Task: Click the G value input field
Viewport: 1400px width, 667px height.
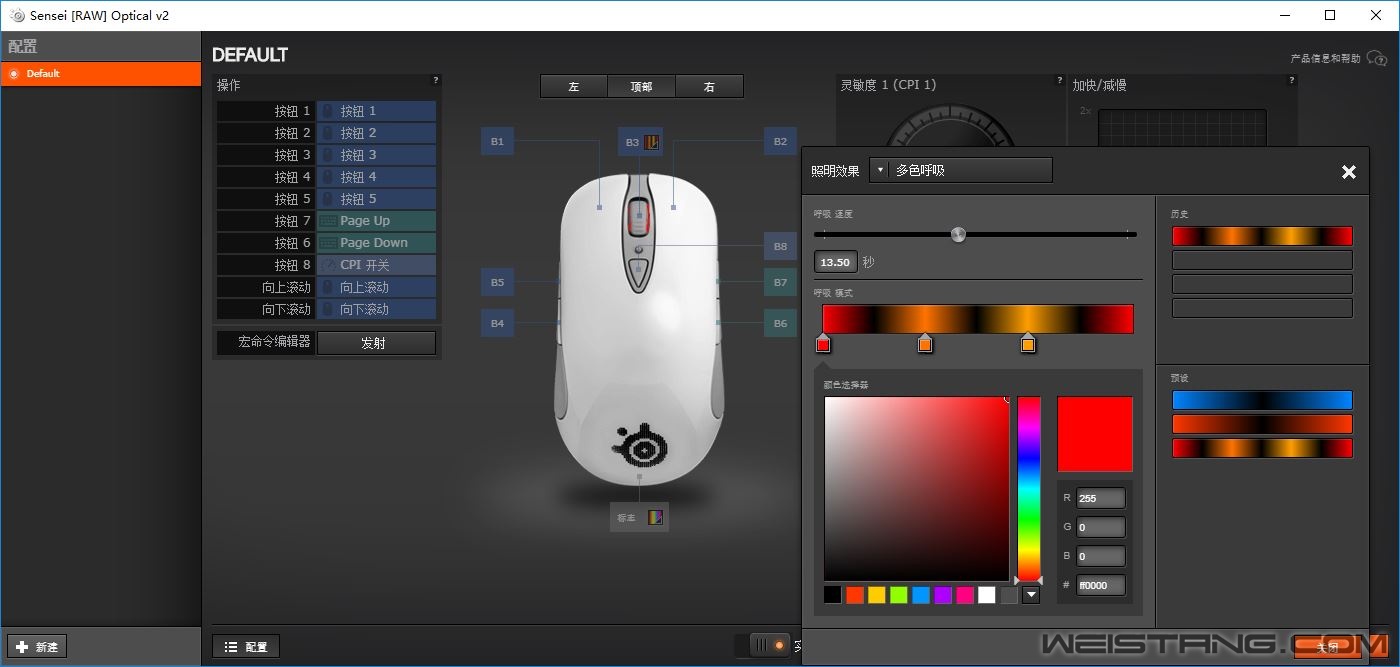Action: [1100, 527]
